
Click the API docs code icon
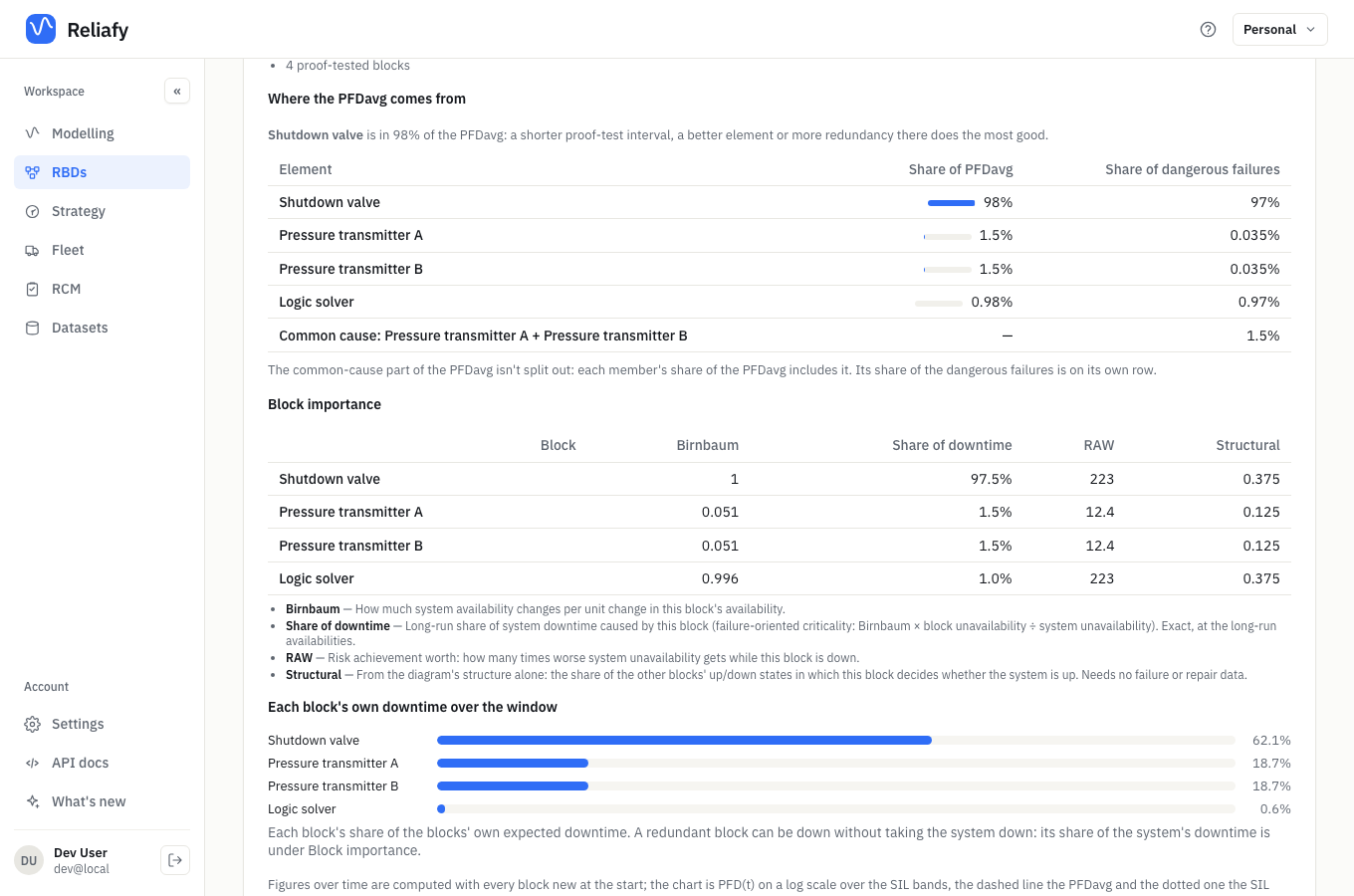32,763
